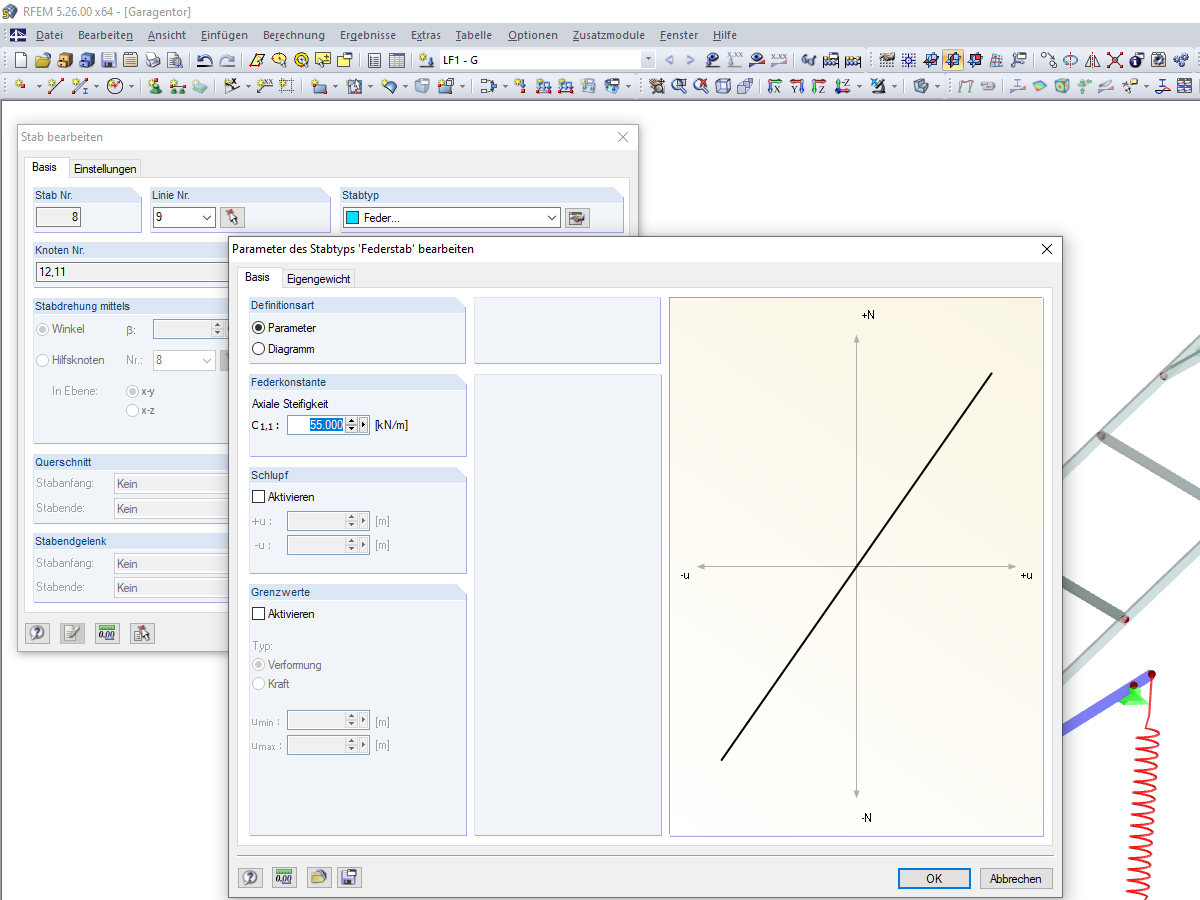The height and width of the screenshot is (900, 1200).
Task: Click the New model icon in toolbar
Action: (22, 60)
